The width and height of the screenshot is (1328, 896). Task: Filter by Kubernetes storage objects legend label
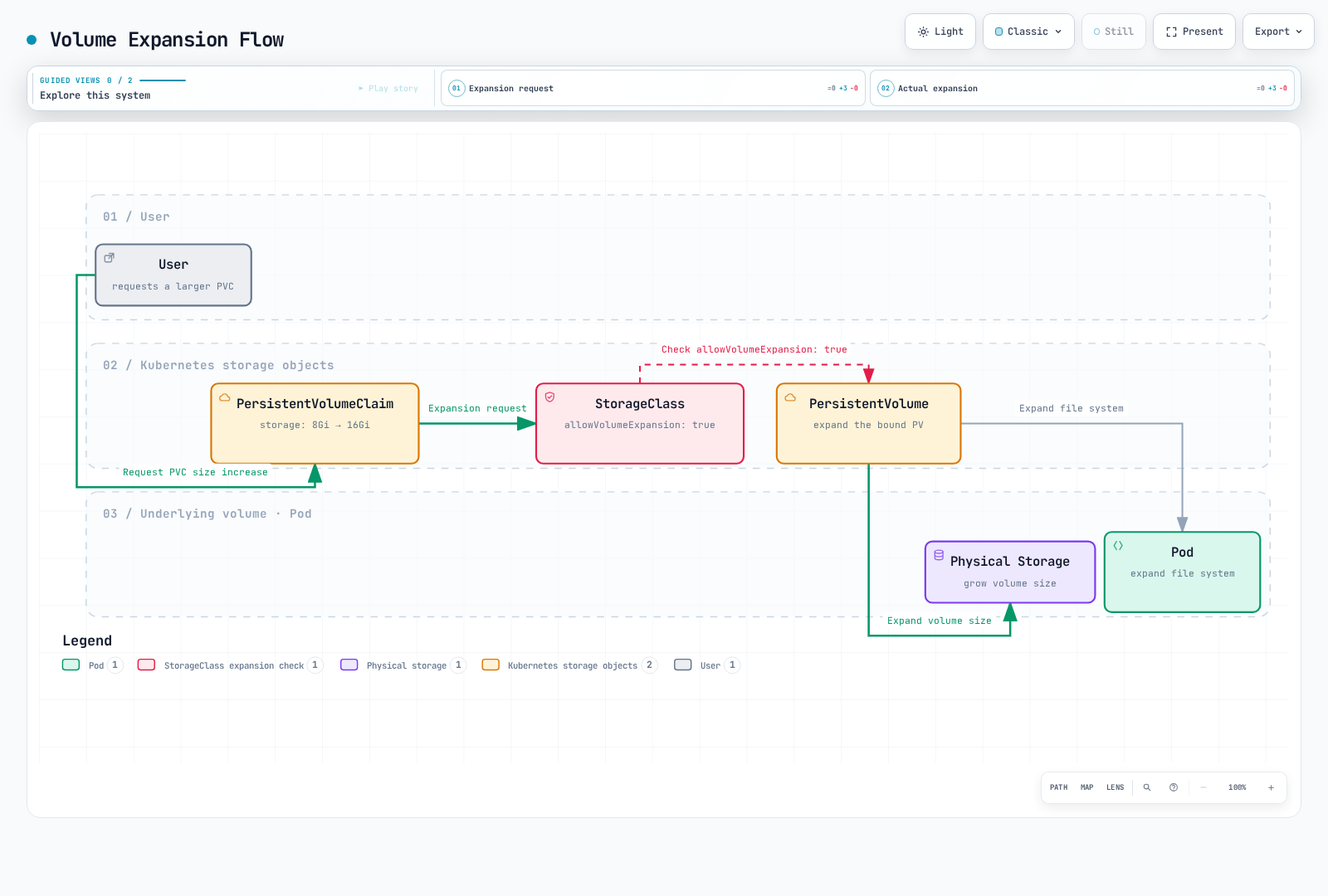pyautogui.click(x=573, y=665)
